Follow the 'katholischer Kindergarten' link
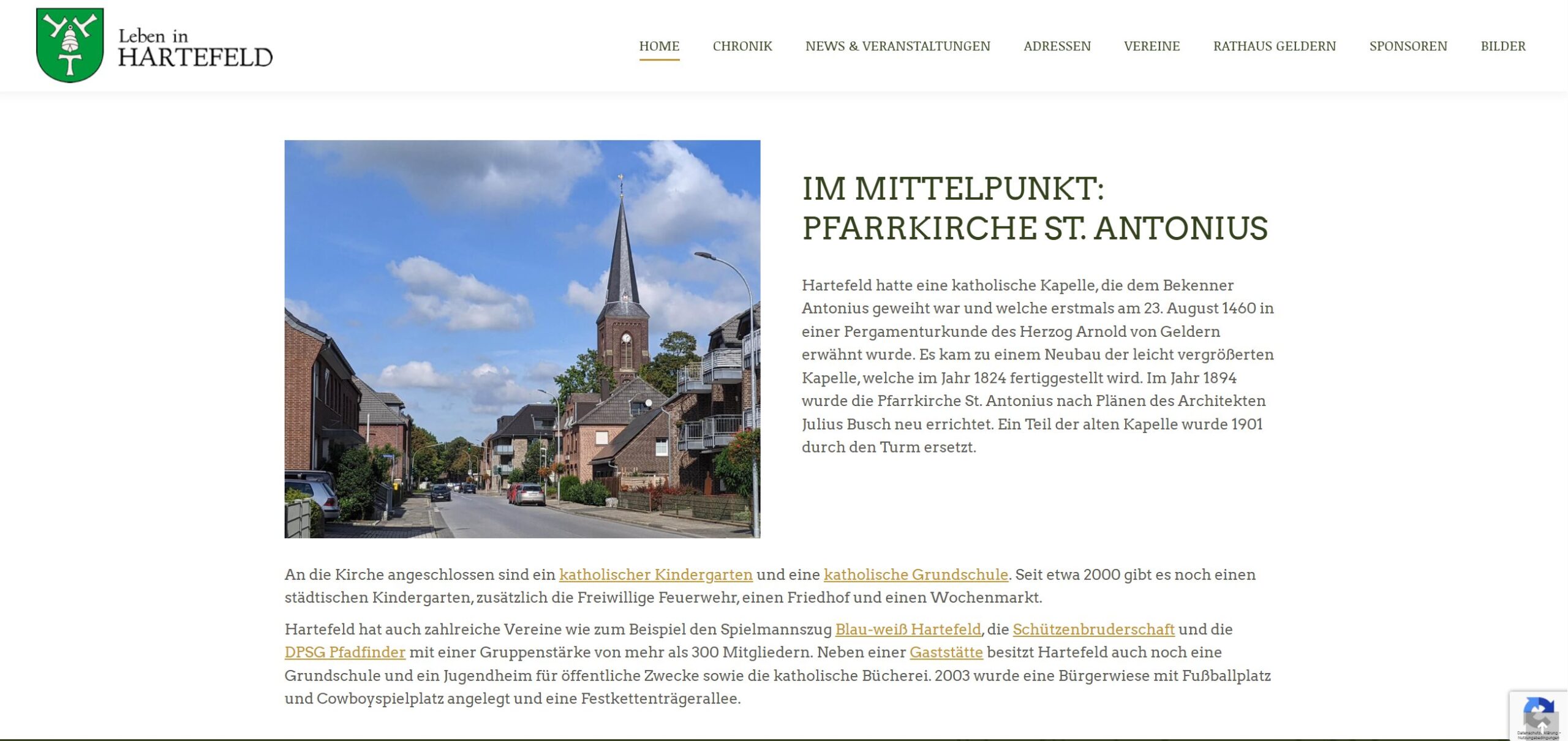Viewport: 1568px width, 741px height. pos(655,574)
